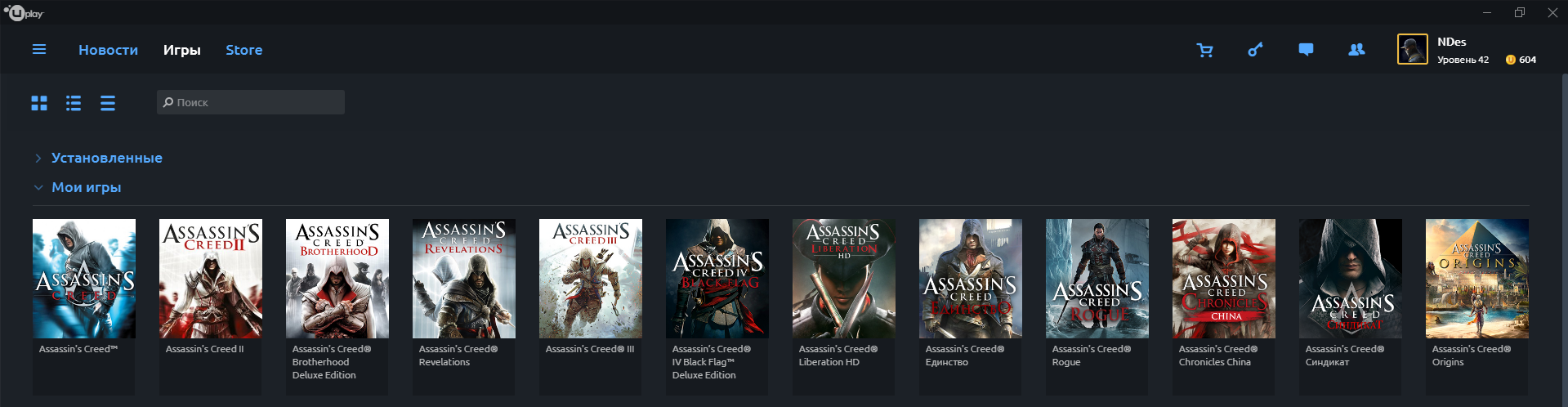Focus the Поиск search field
Image resolution: width=1568 pixels, height=407 pixels.
(251, 102)
